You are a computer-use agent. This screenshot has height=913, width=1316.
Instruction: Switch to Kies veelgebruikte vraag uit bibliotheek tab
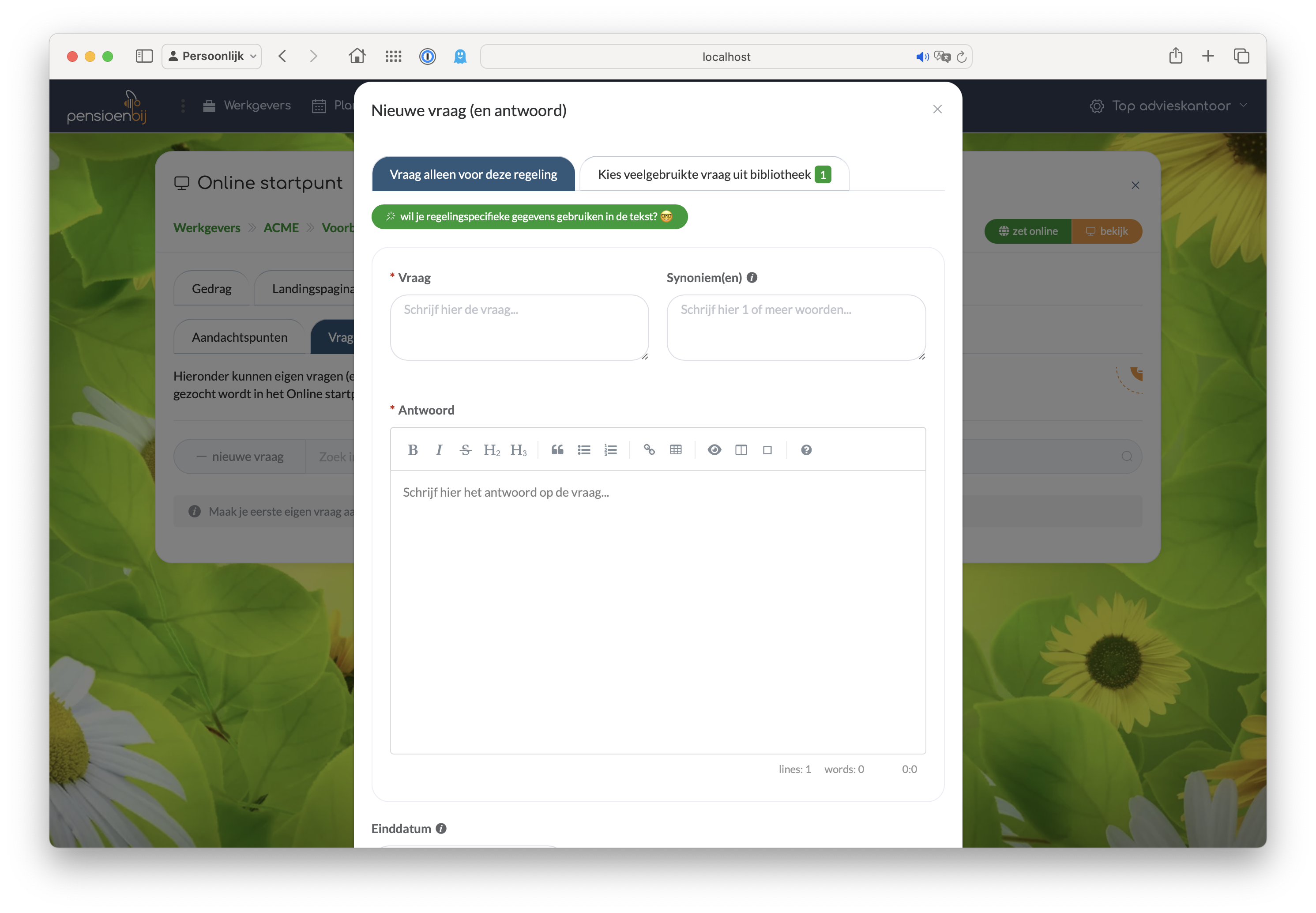(x=714, y=174)
